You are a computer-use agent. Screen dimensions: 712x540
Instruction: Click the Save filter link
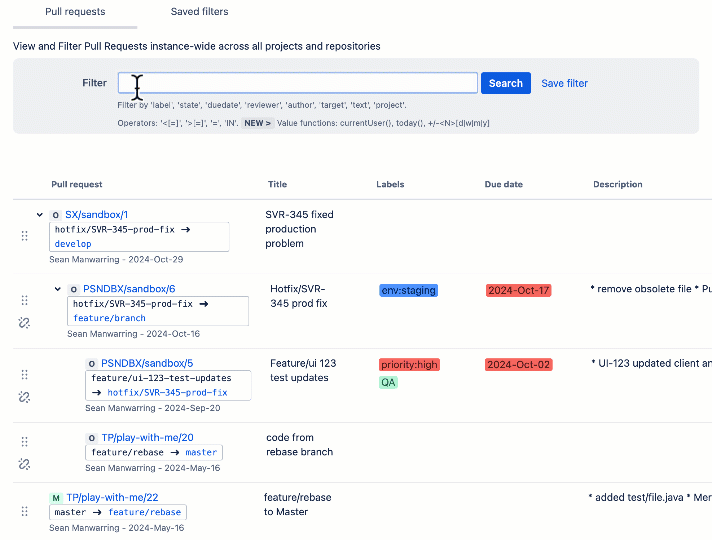564,83
